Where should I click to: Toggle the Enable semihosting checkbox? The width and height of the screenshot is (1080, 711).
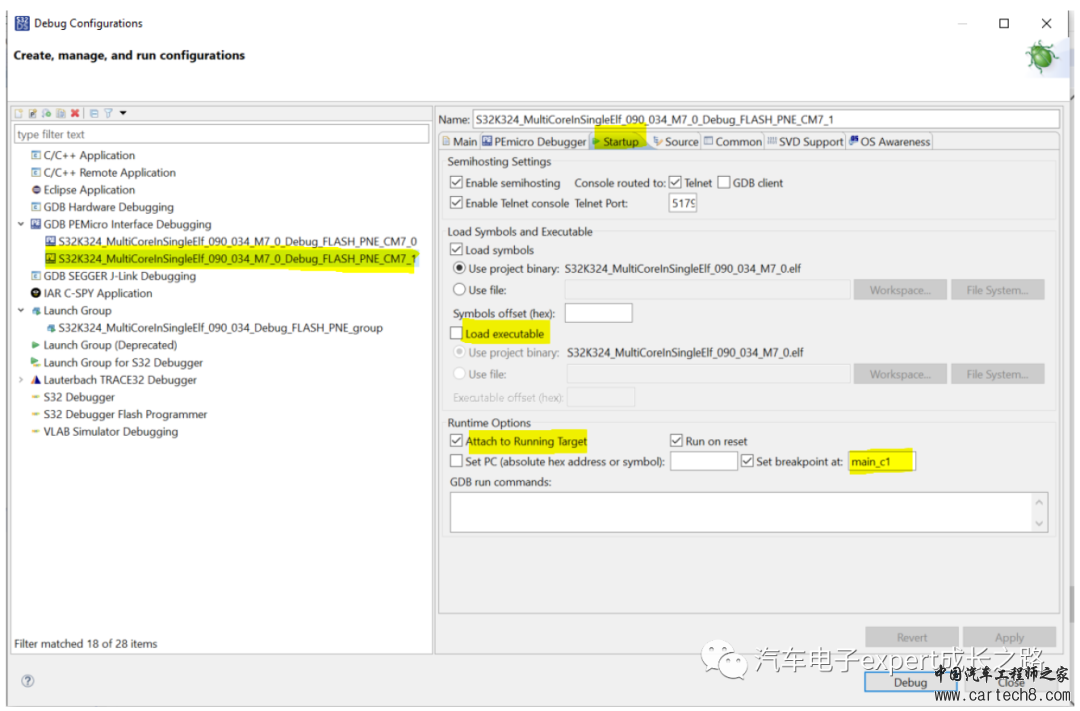(x=456, y=183)
